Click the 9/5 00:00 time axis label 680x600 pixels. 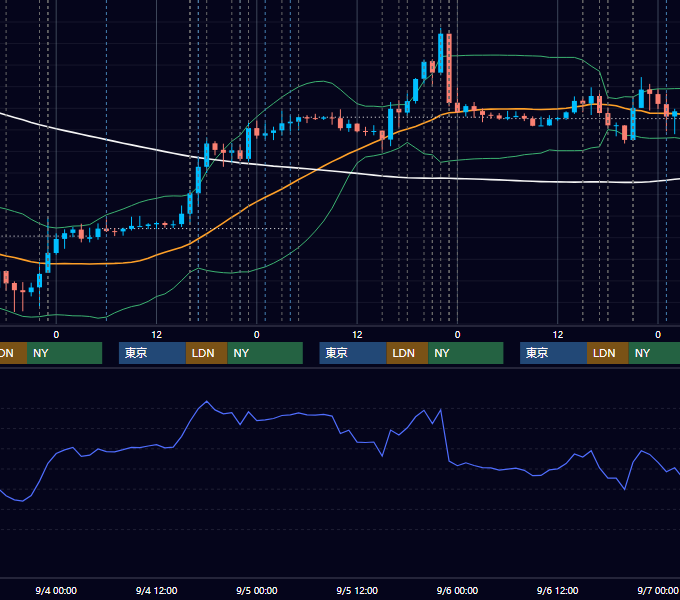(257, 590)
